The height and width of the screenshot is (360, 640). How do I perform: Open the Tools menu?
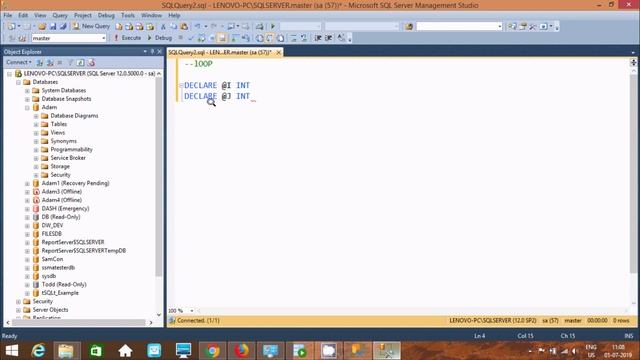point(128,15)
